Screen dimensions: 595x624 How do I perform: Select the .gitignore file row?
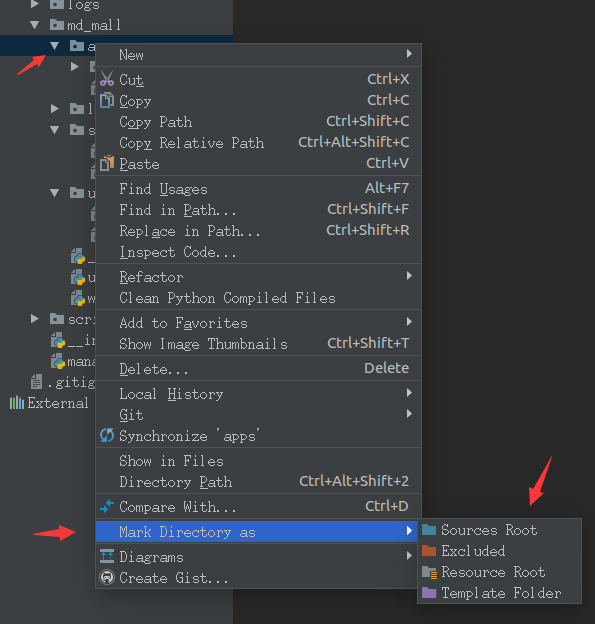pos(48,382)
